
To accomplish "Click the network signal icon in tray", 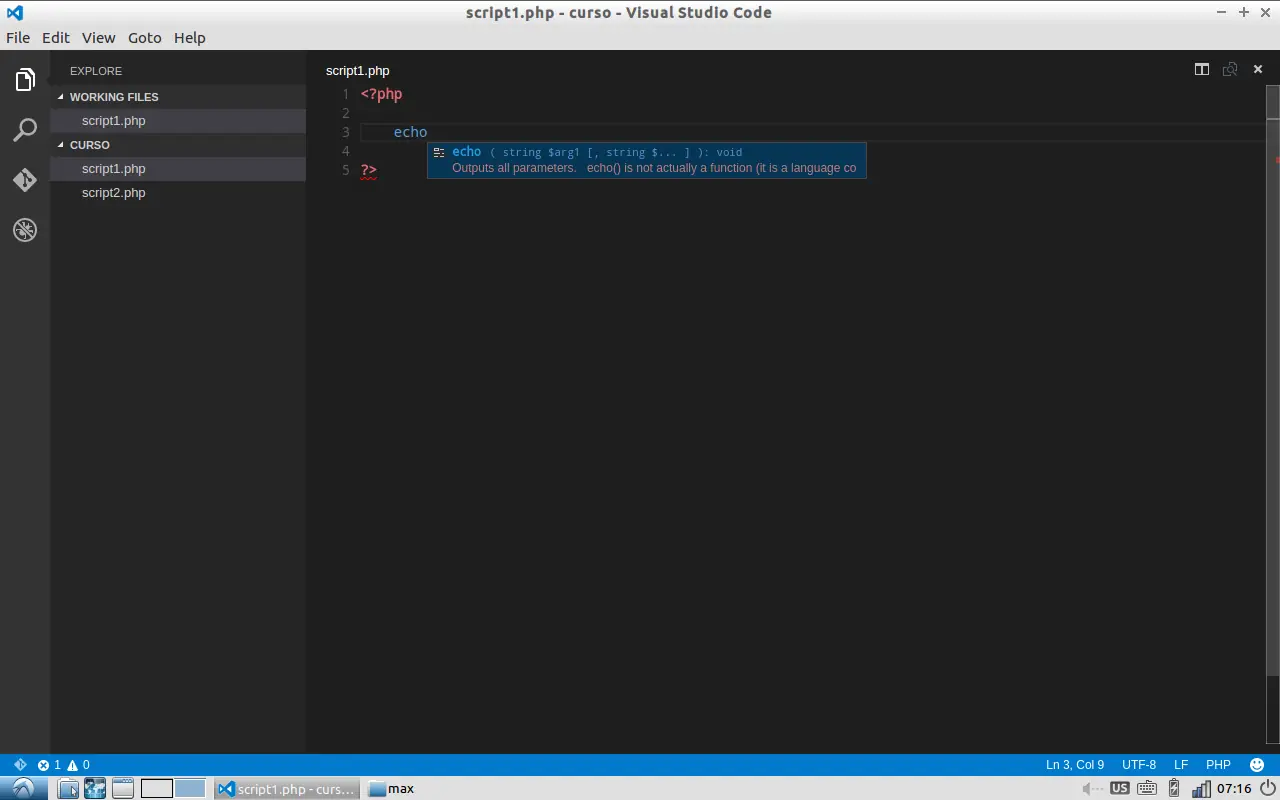I will pos(1201,788).
